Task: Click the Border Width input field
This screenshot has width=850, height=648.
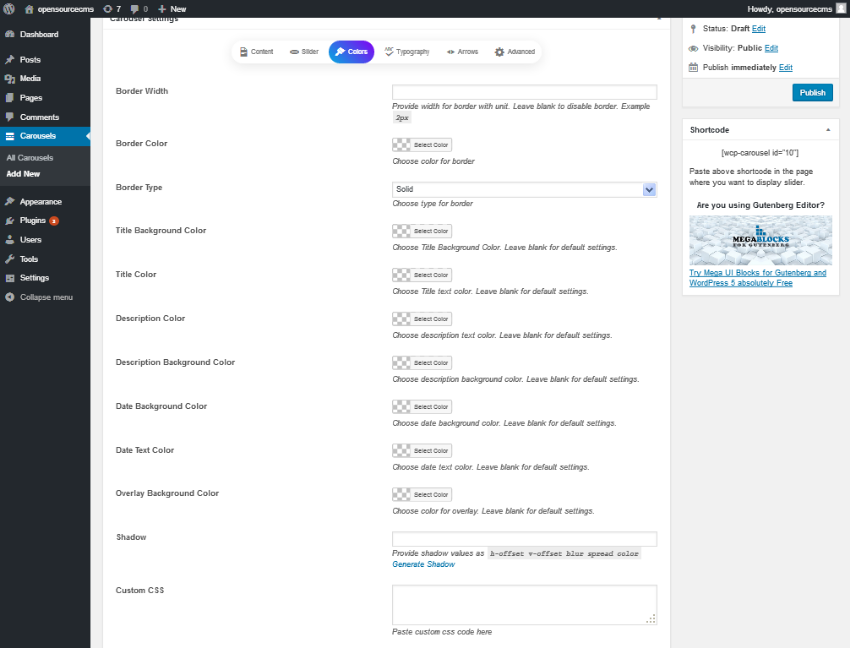Action: 524,92
